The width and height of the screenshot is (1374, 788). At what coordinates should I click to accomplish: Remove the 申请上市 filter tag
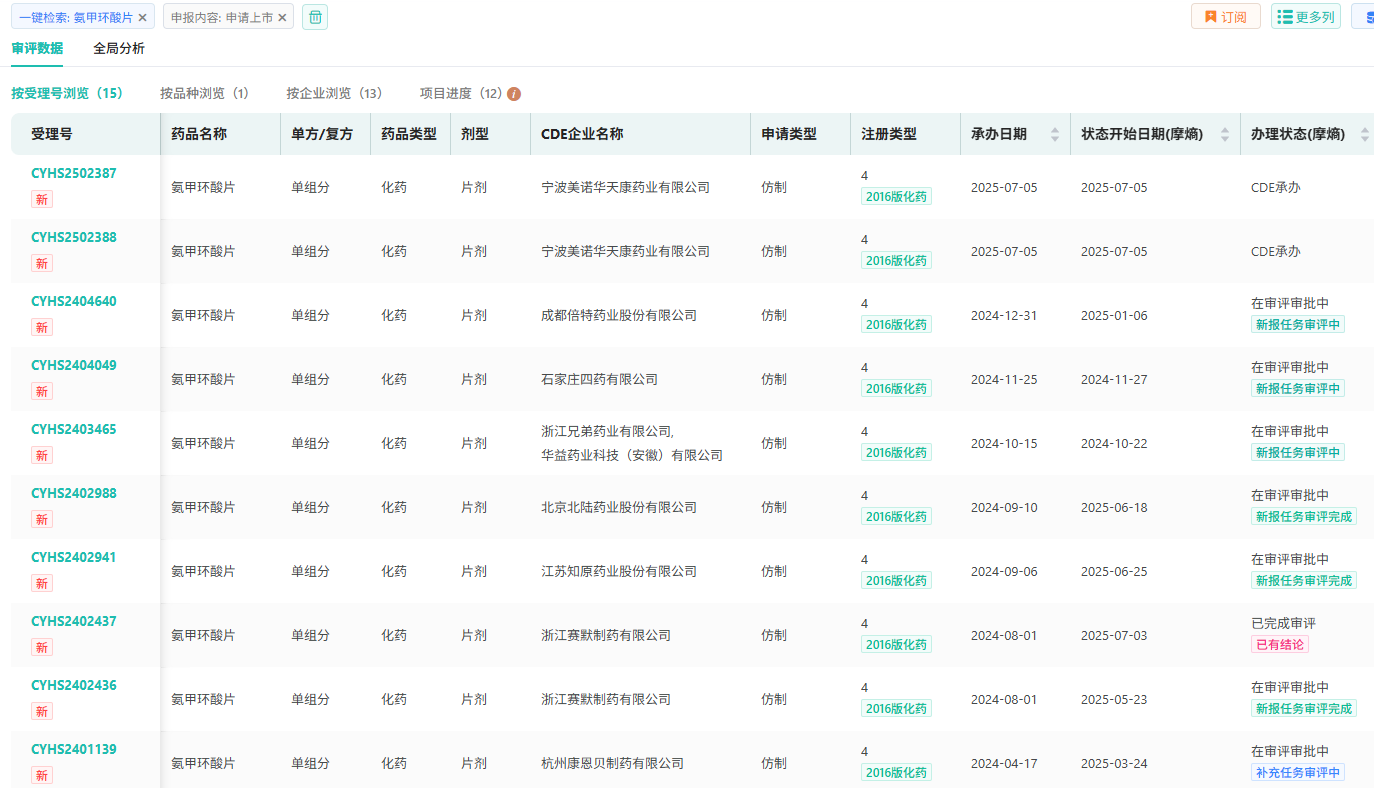(282, 18)
